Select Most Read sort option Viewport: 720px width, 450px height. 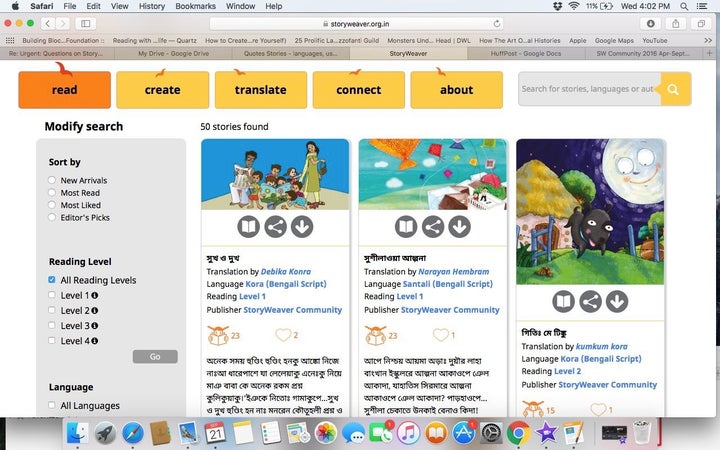(x=52, y=192)
